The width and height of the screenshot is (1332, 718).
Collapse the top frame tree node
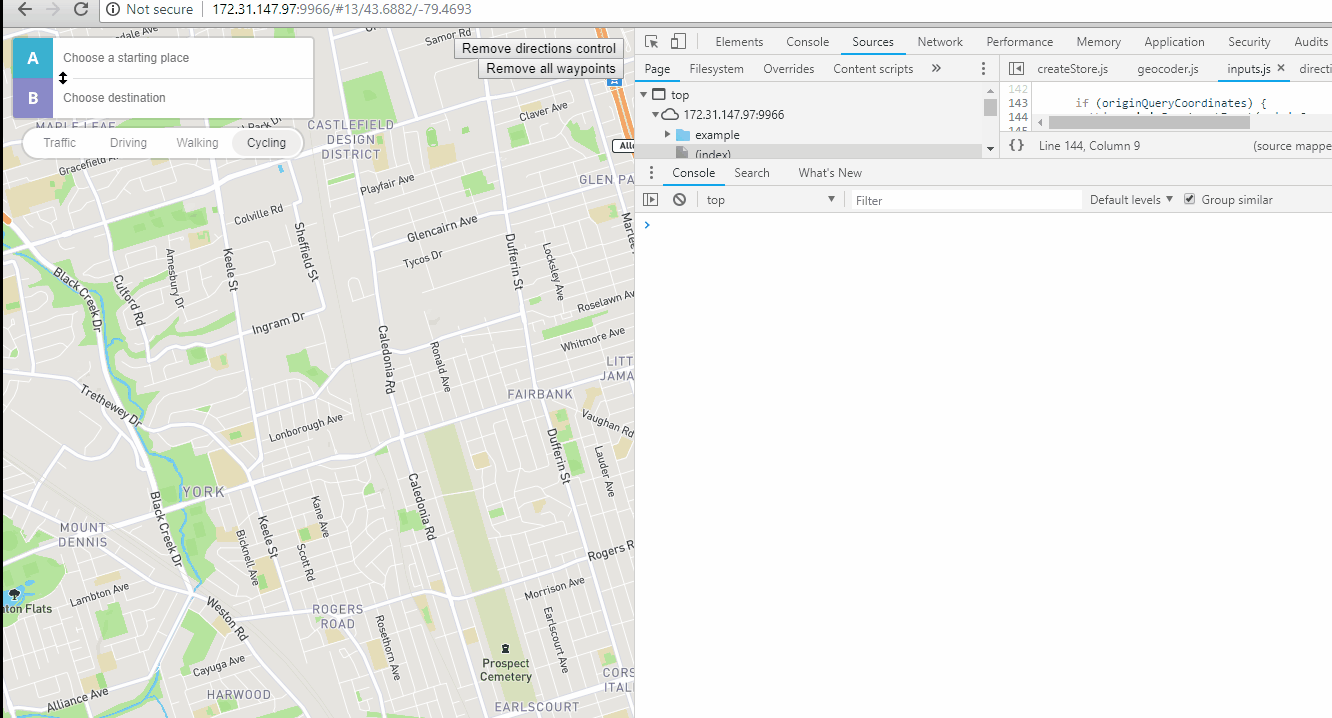[x=644, y=95]
